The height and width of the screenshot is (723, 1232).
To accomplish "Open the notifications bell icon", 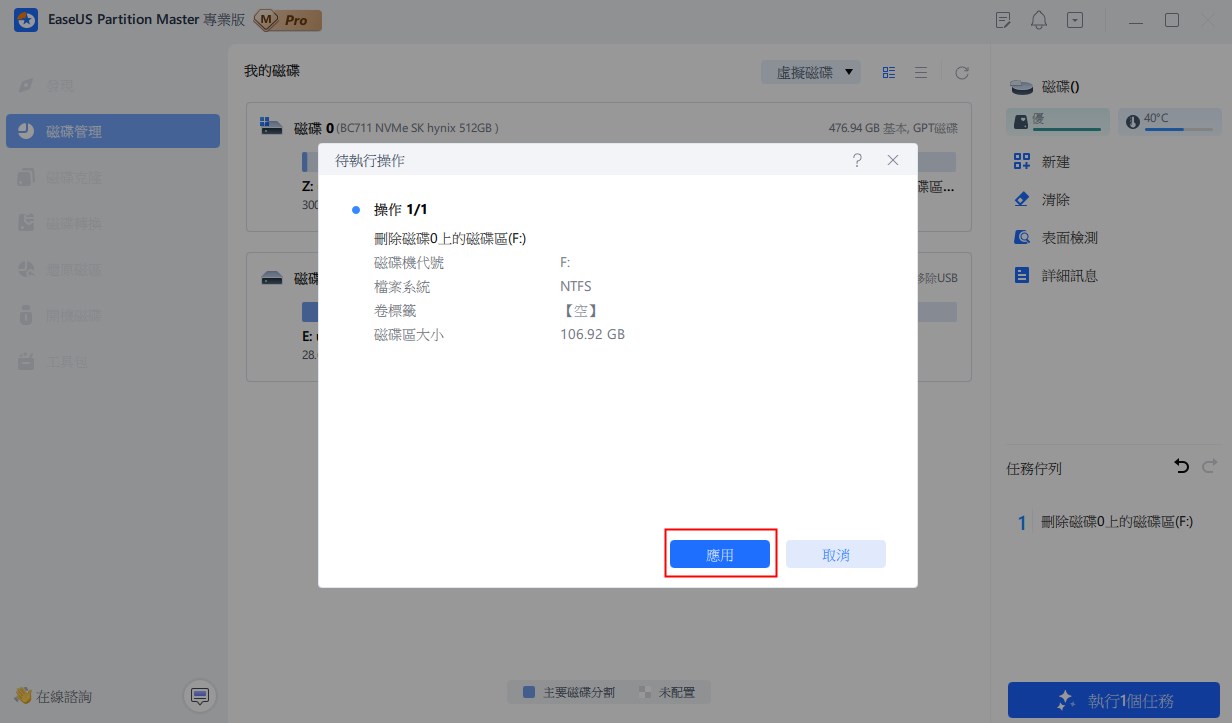I will tap(1039, 20).
